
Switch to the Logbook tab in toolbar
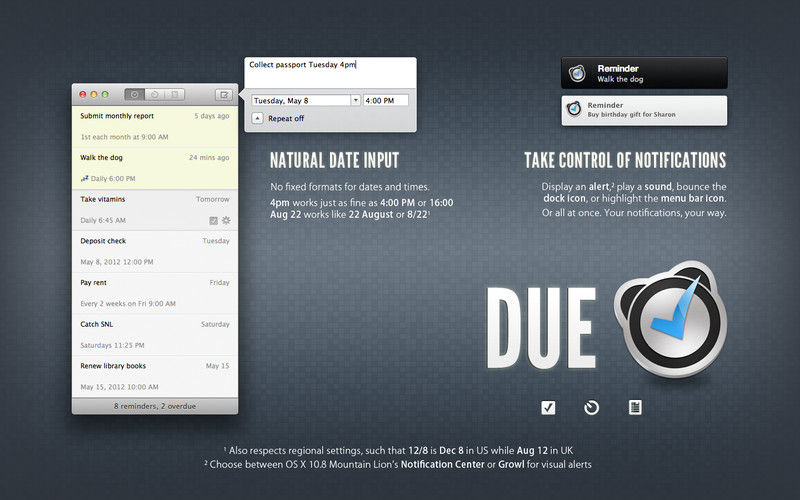(x=174, y=94)
